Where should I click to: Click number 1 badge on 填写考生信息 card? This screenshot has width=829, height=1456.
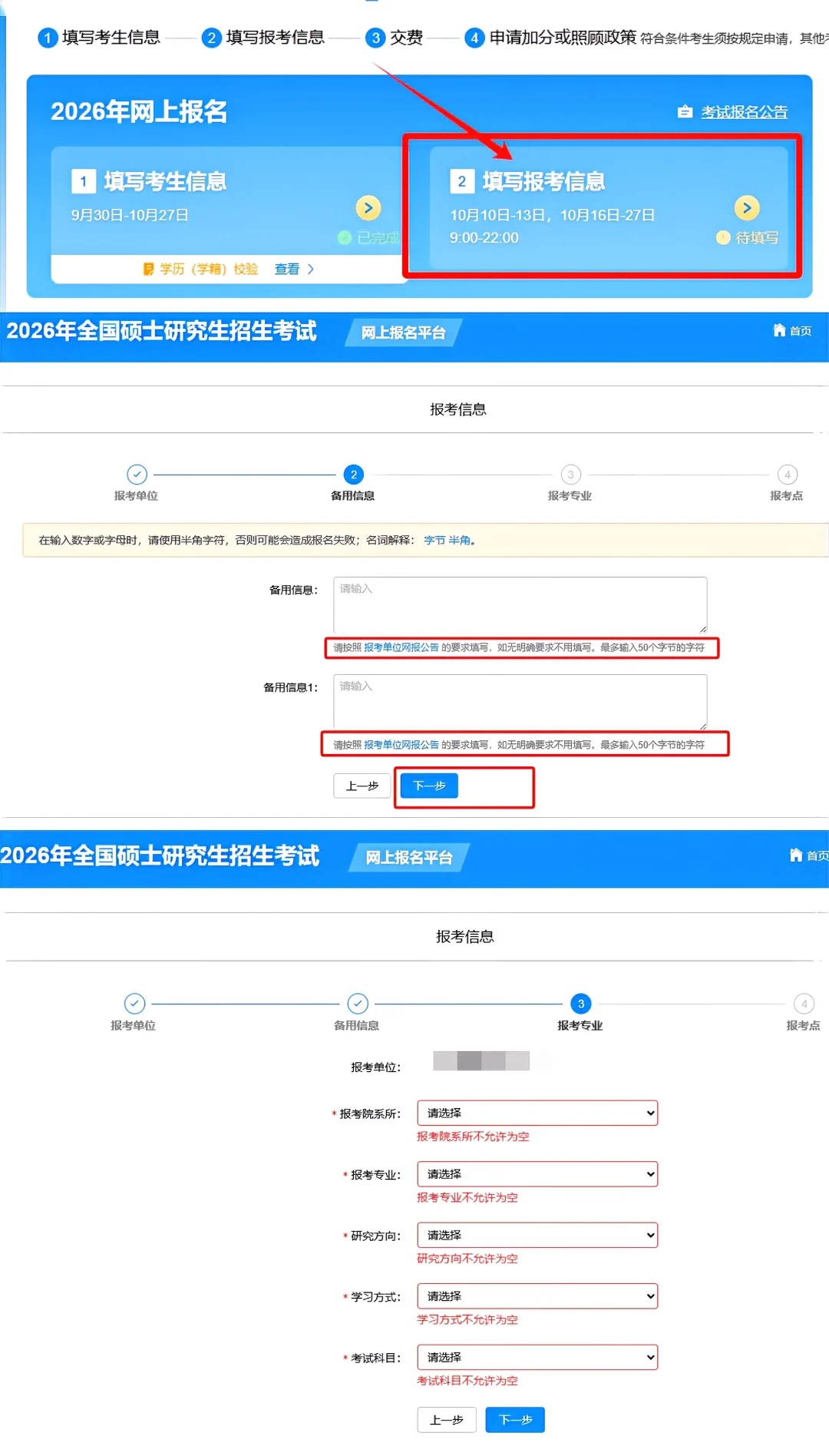coord(84,181)
